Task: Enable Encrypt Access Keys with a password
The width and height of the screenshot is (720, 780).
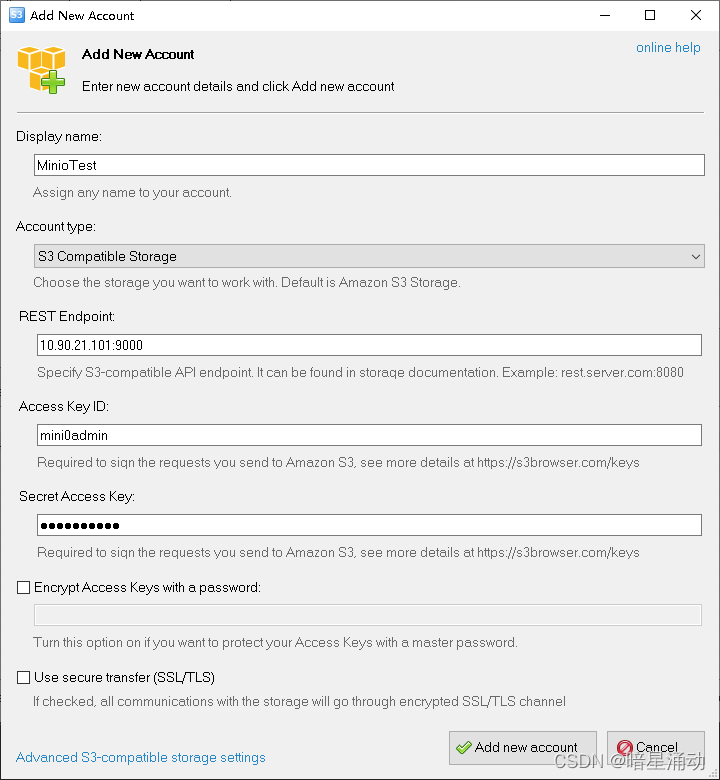Action: point(23,587)
